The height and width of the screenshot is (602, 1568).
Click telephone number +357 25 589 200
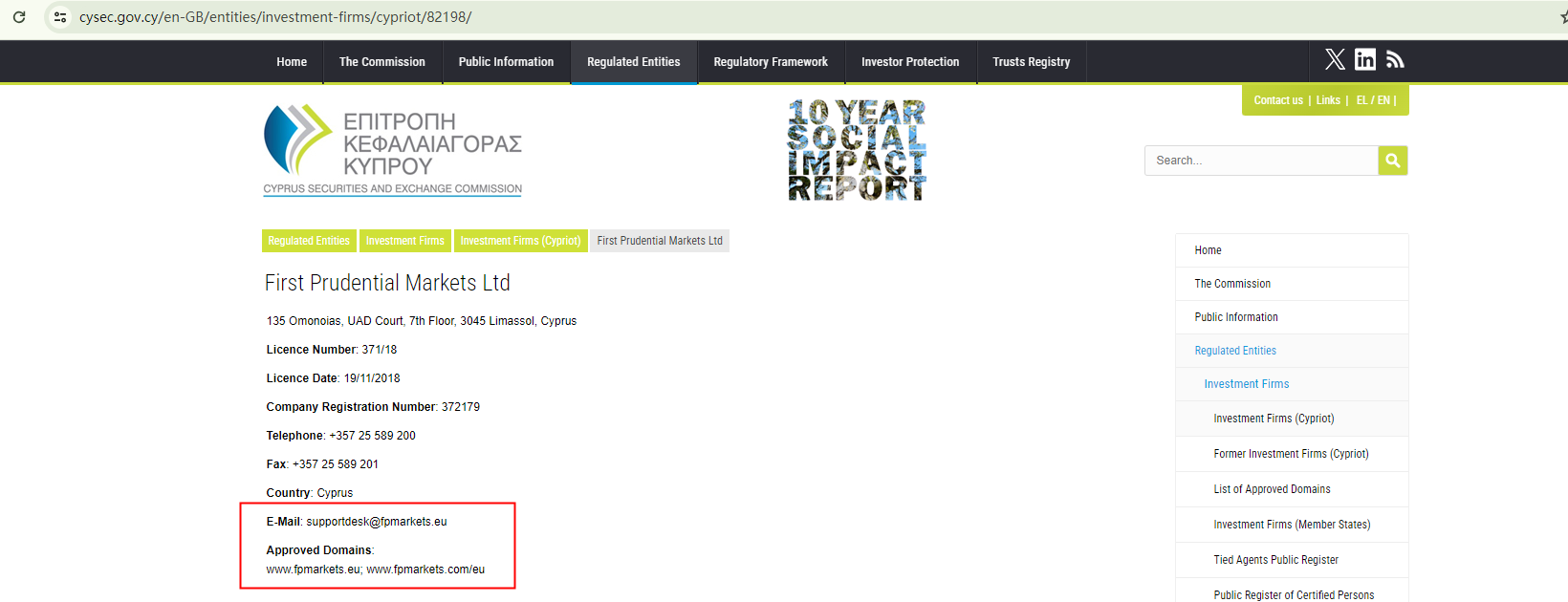pyautogui.click(x=372, y=436)
